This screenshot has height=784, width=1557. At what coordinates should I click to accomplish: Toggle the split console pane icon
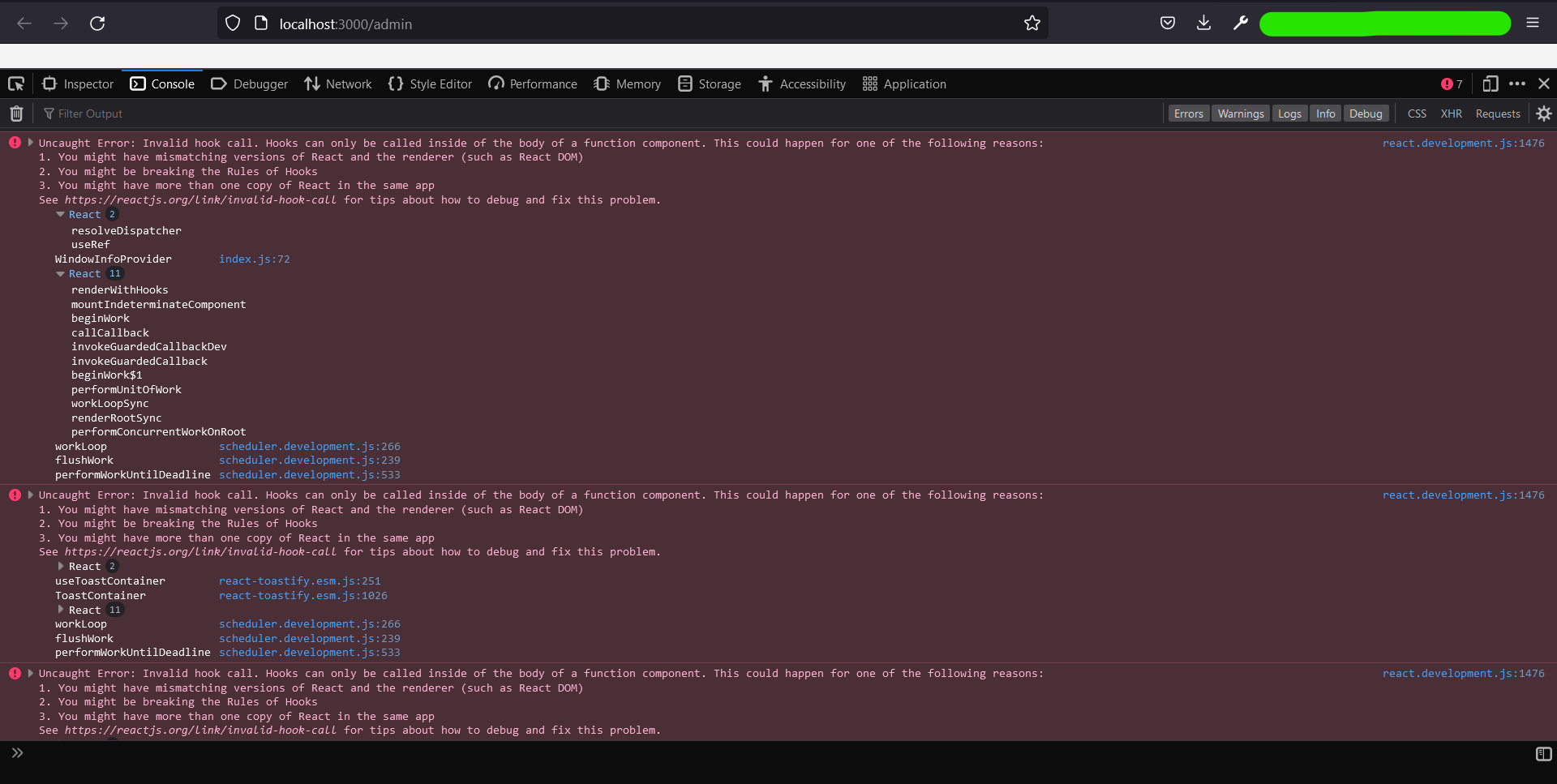[1542, 755]
